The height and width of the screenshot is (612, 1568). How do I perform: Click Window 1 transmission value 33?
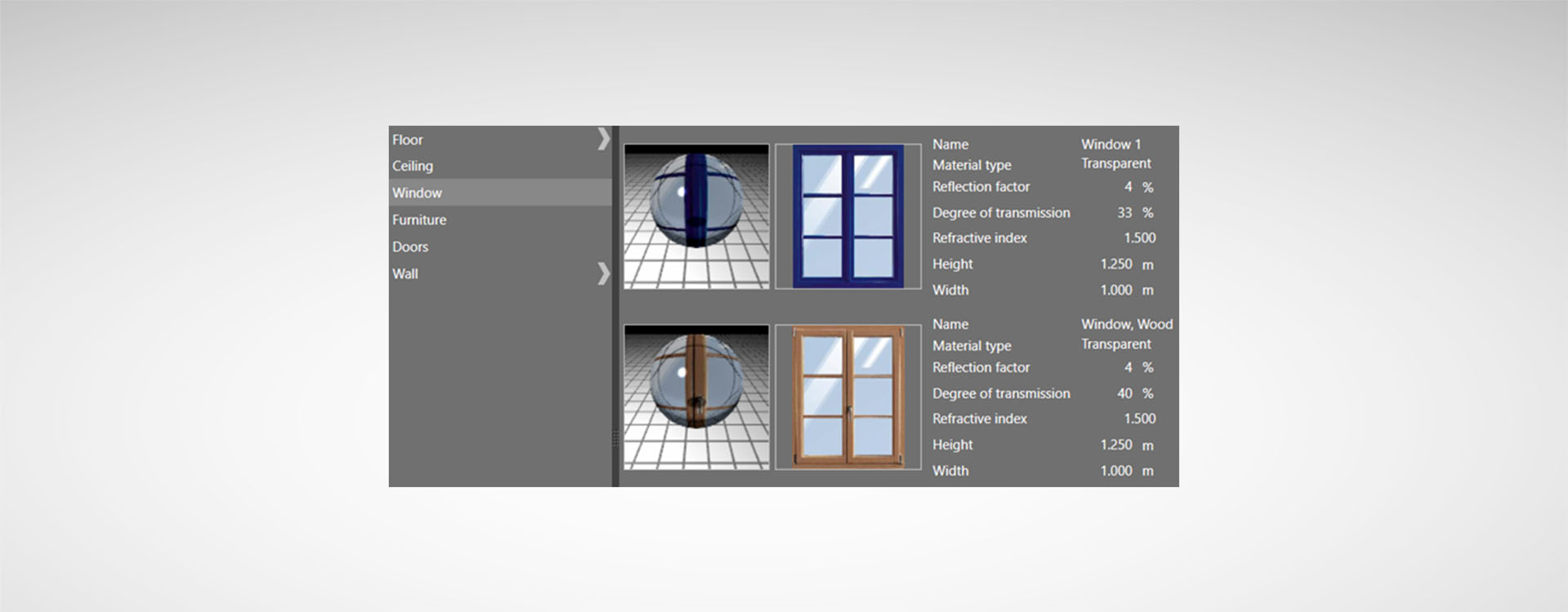tap(1125, 212)
